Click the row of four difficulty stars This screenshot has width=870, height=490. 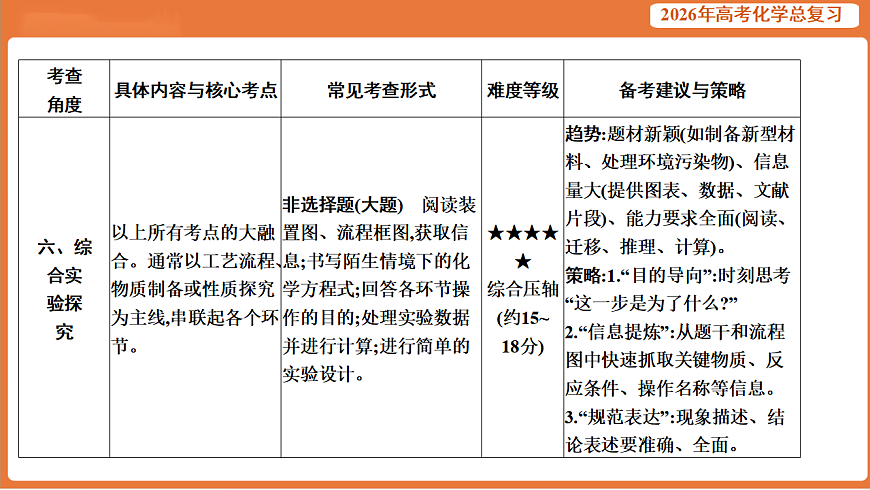click(x=522, y=234)
